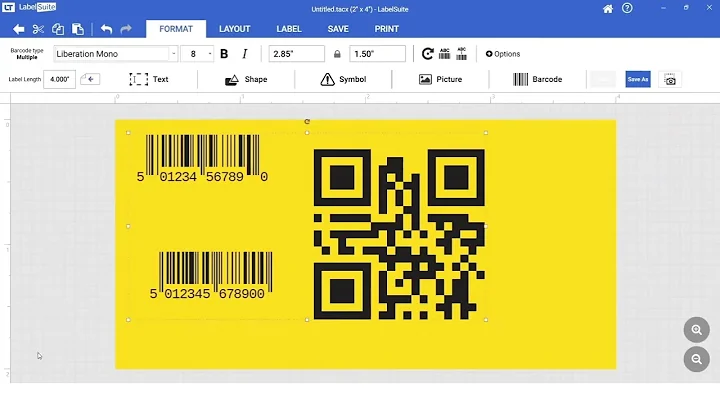Undo the last action
This screenshot has height=404, width=720.
106,29
